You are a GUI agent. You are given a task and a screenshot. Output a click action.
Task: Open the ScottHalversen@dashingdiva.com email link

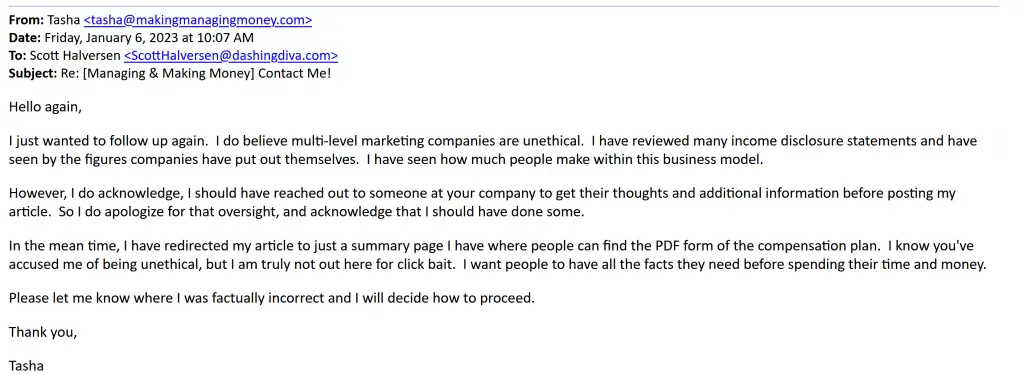231,55
